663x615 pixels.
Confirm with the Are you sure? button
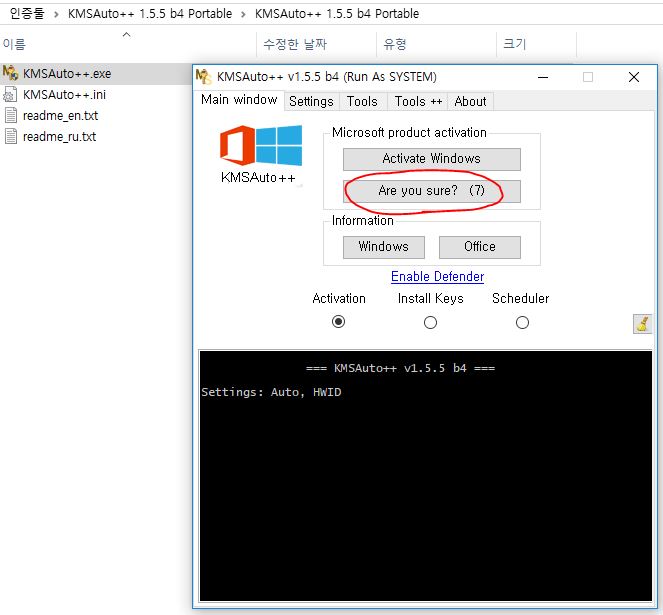tap(432, 191)
